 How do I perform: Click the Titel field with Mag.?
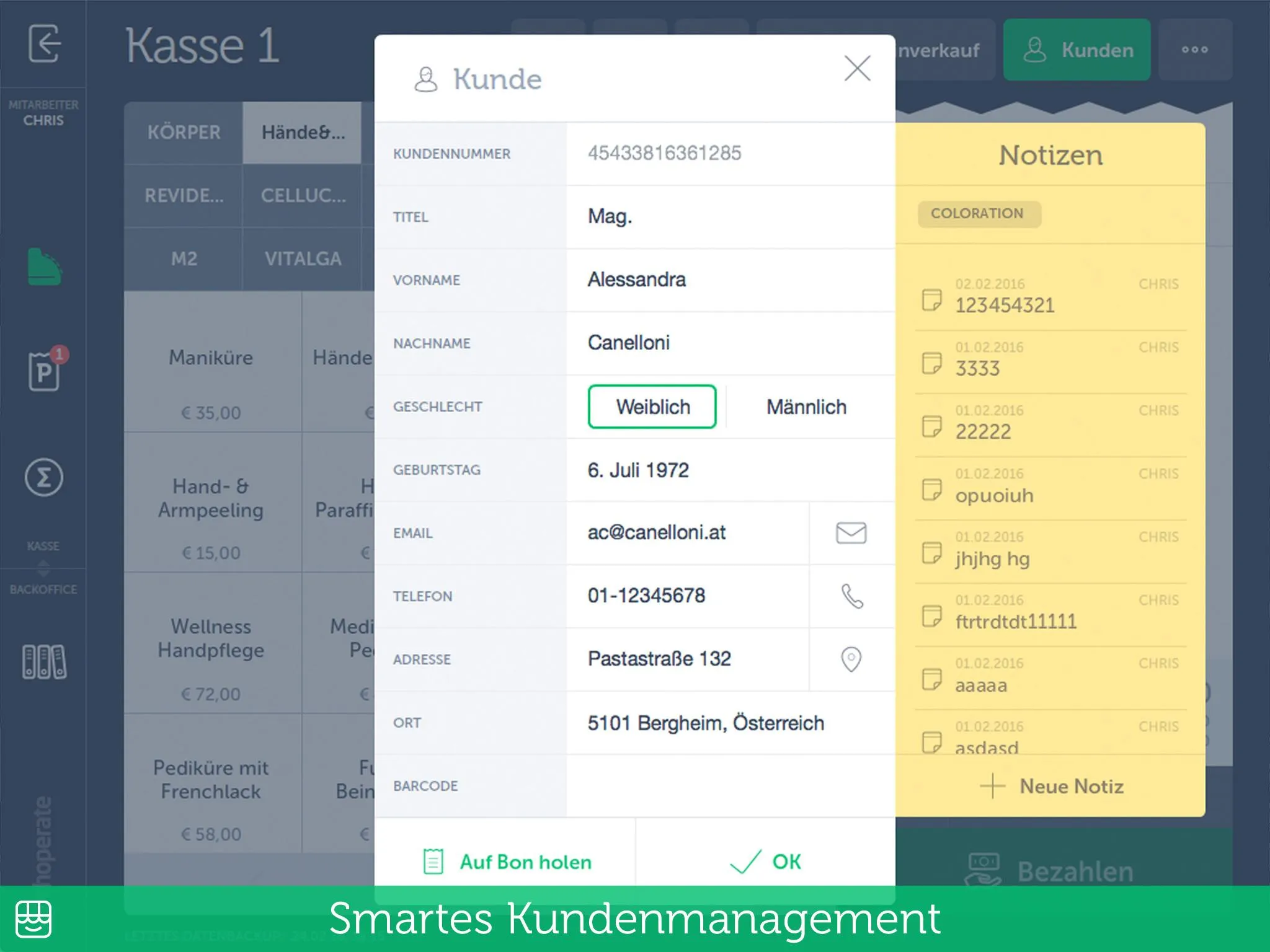pyautogui.click(x=730, y=217)
